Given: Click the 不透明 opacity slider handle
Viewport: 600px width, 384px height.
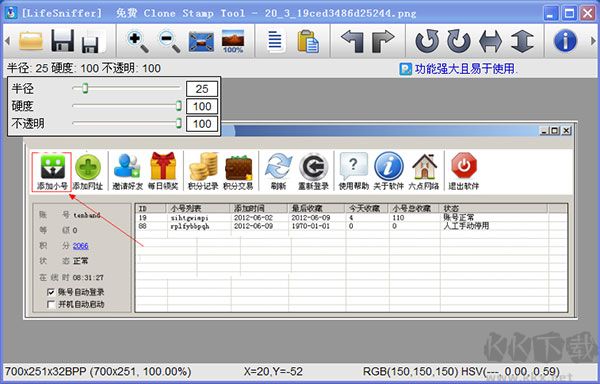Looking at the screenshot, I should [x=178, y=123].
